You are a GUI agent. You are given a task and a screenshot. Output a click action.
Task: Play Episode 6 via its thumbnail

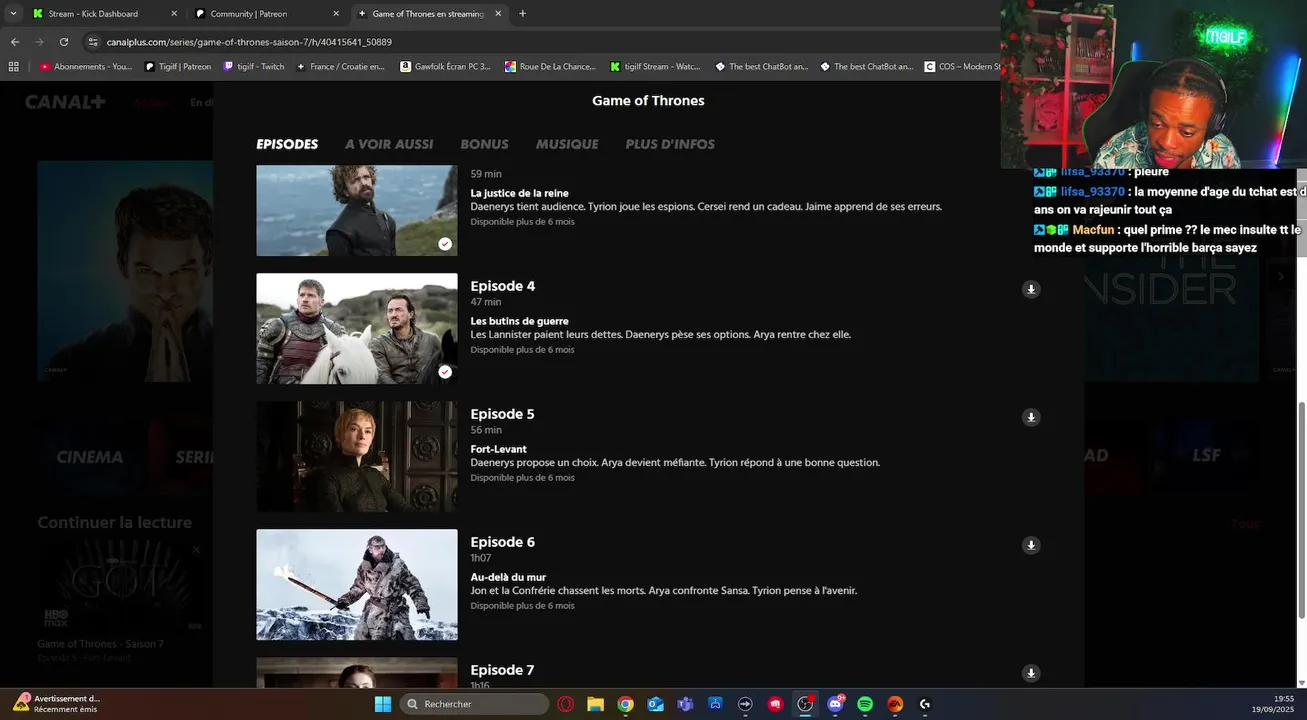coord(357,585)
